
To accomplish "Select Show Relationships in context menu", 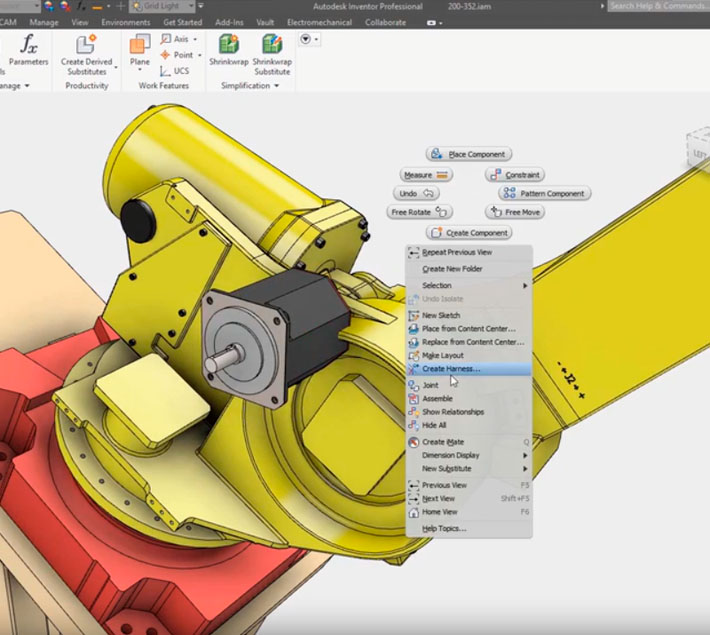I will click(452, 412).
